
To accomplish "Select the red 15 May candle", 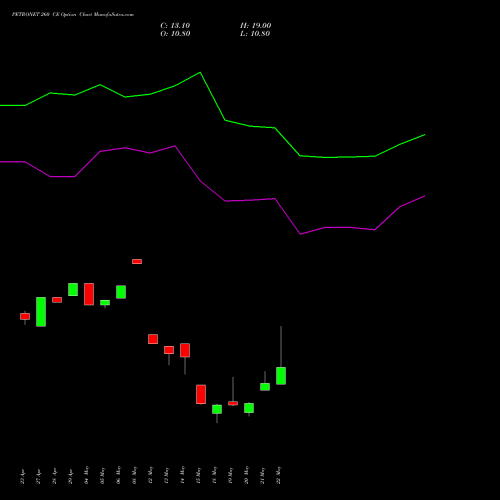I will click(201, 394).
